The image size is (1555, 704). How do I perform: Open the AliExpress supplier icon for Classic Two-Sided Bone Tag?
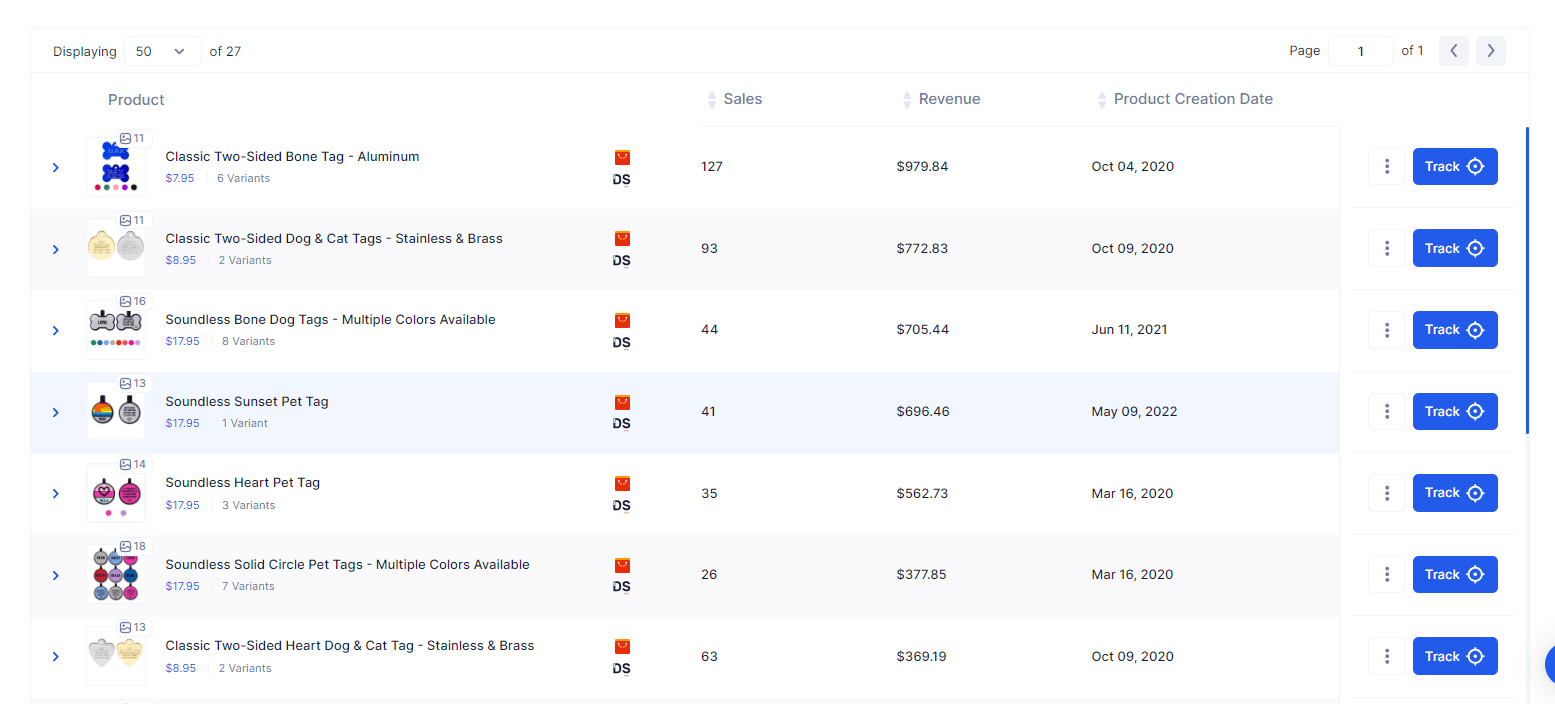622,157
